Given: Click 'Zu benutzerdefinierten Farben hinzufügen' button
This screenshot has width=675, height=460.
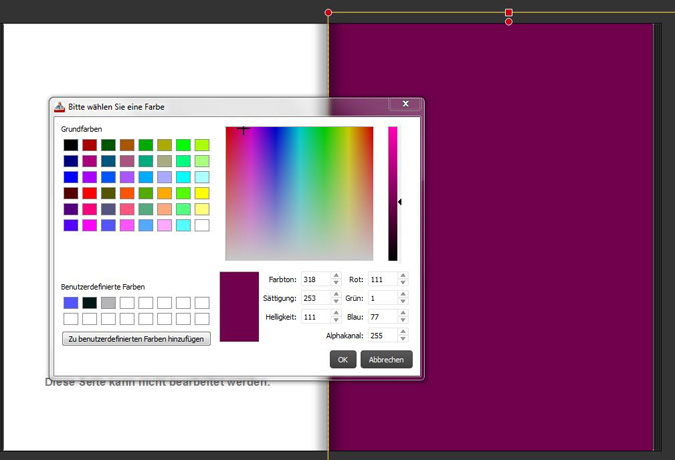Looking at the screenshot, I should point(136,339).
